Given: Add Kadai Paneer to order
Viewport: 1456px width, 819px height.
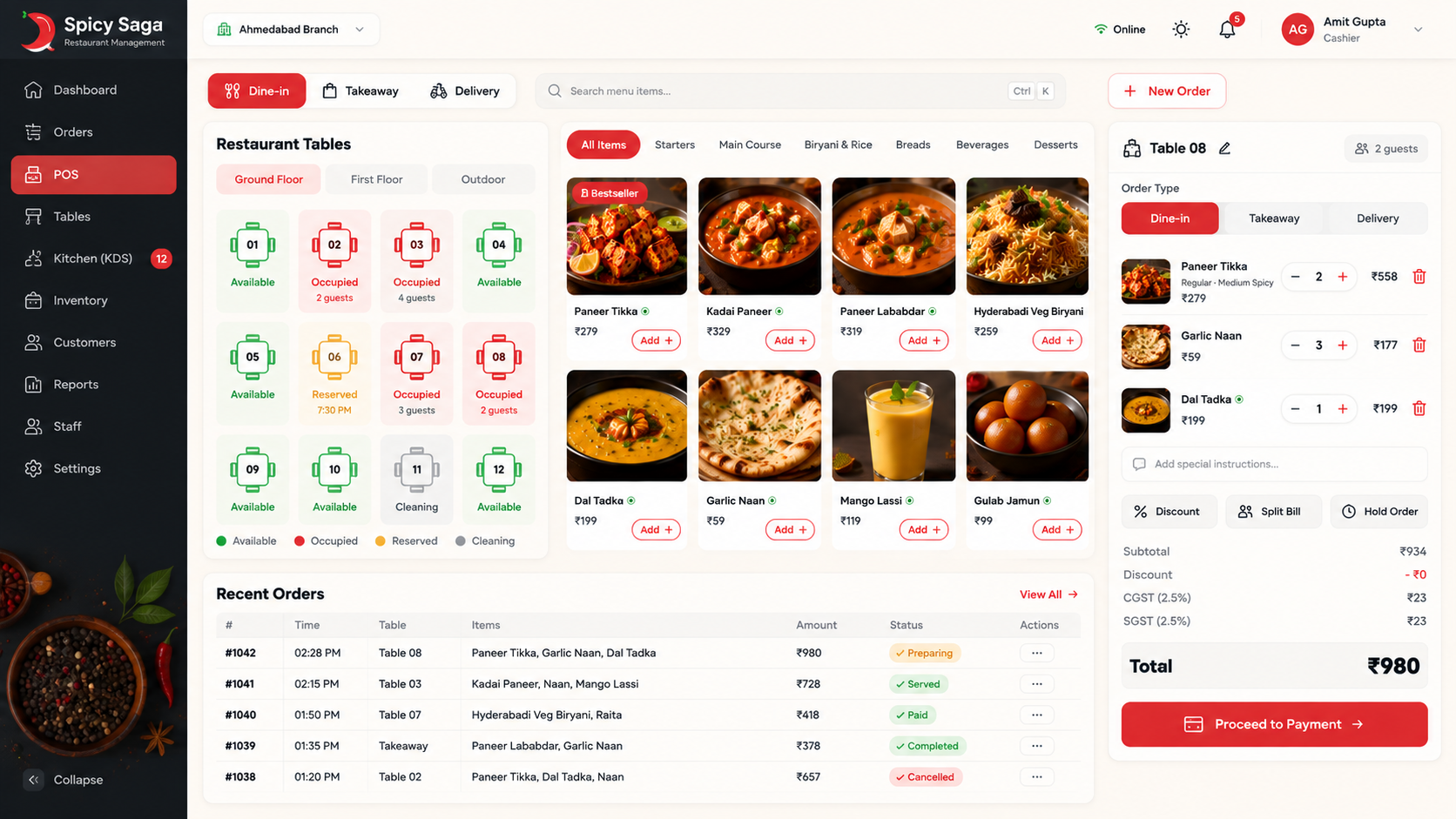Looking at the screenshot, I should point(790,340).
